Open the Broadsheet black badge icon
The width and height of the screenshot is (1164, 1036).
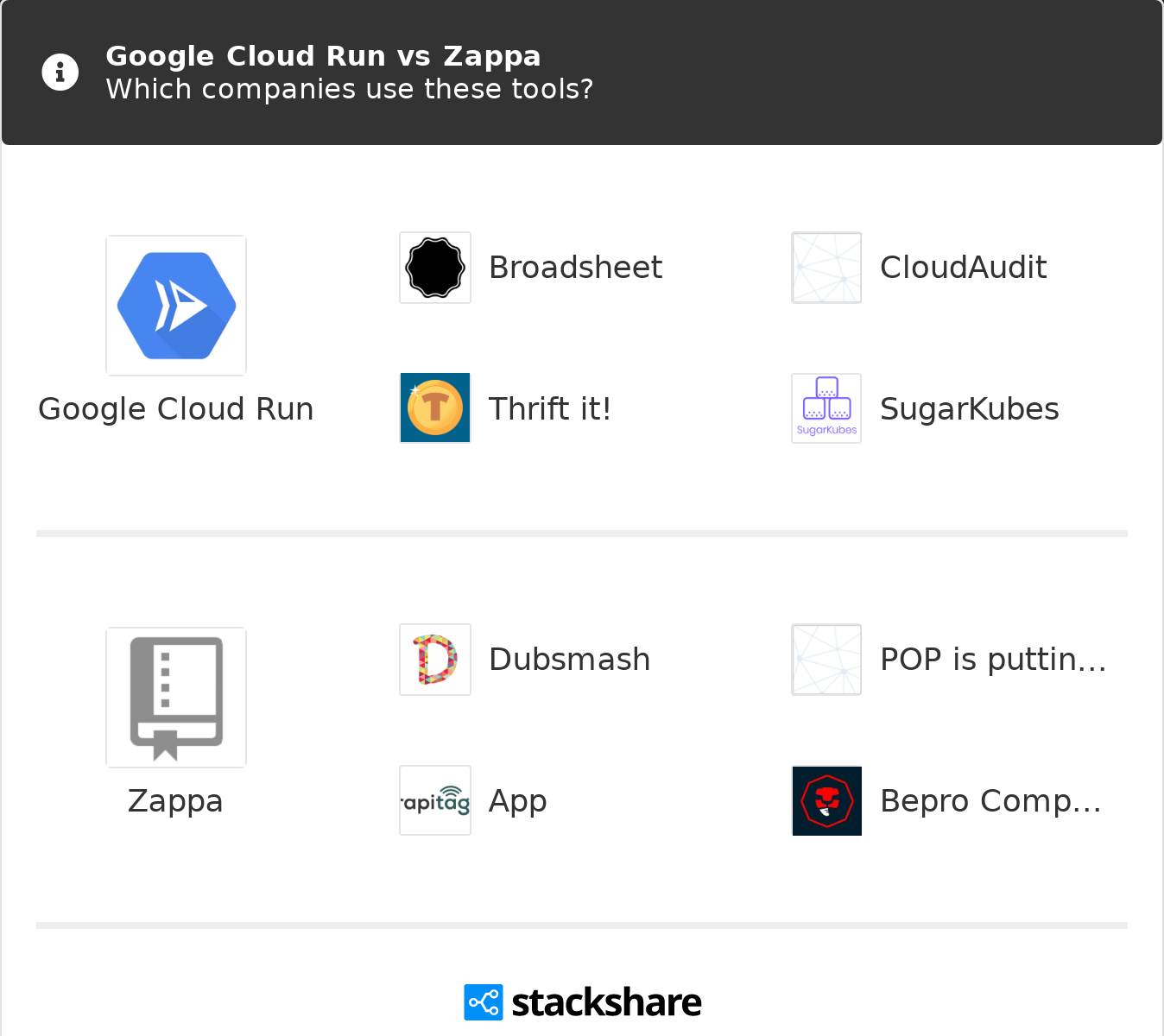click(x=435, y=268)
